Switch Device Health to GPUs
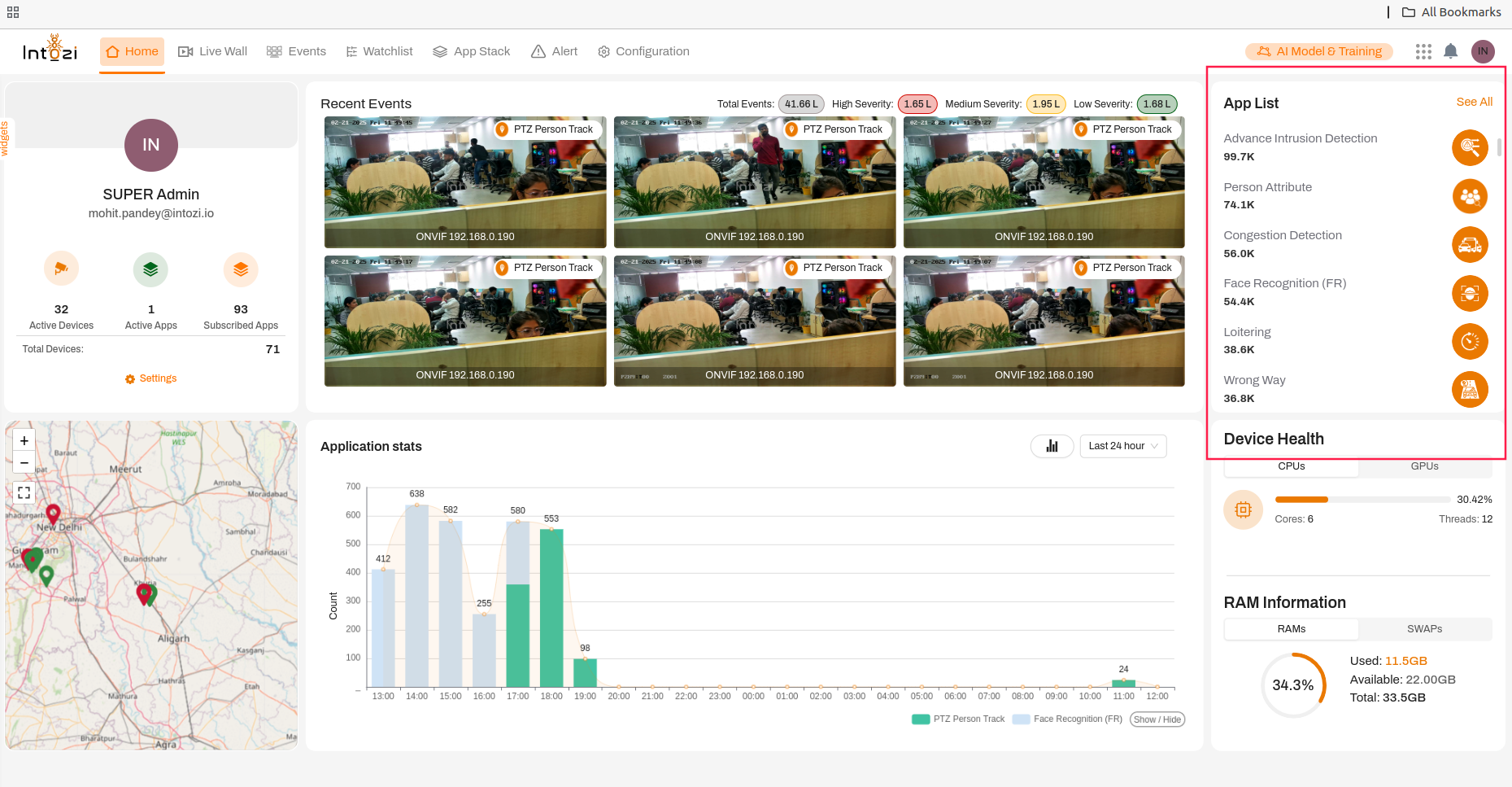Viewport: 1512px width, 787px height. point(1424,466)
